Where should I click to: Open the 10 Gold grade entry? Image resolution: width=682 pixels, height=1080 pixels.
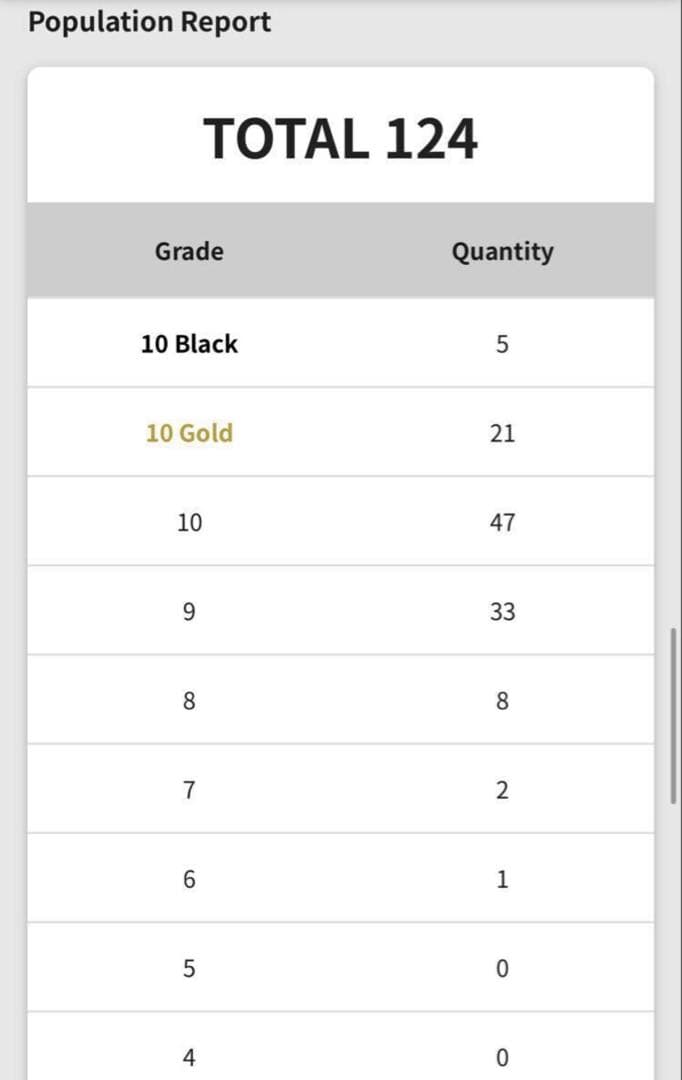pyautogui.click(x=189, y=433)
